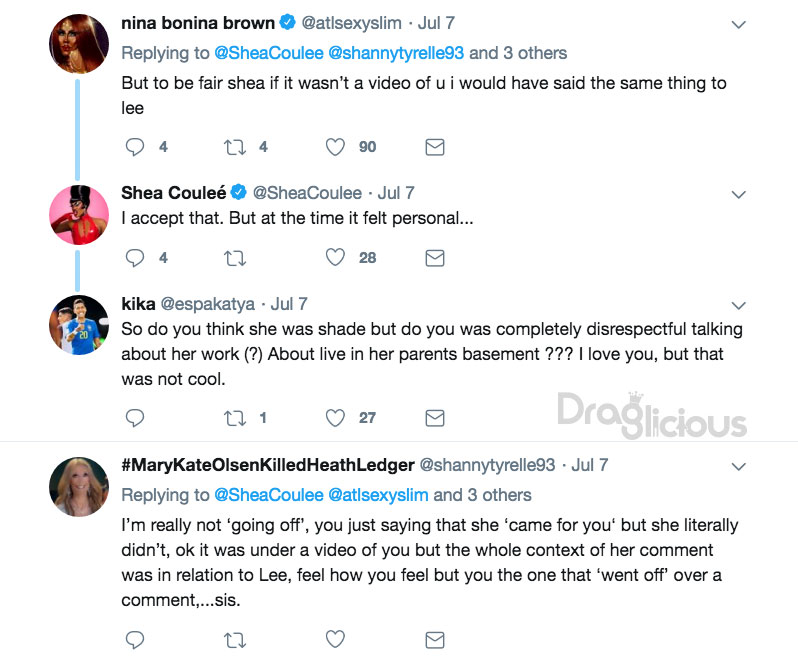Viewport: 798px width, 662px height.
Task: Open 'and 3 others' in nina's reply line
Action: tap(518, 53)
